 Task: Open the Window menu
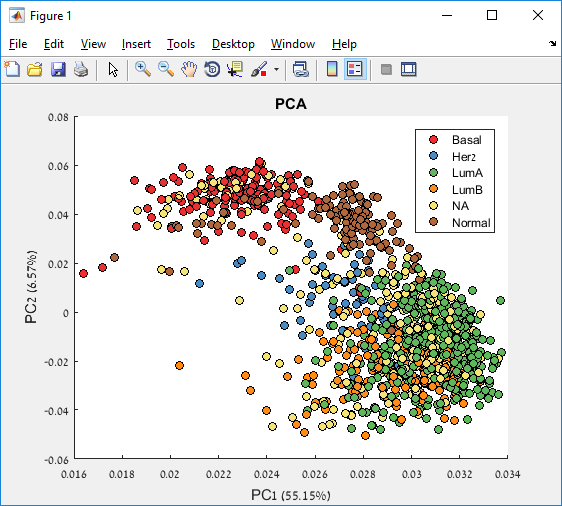tap(293, 44)
